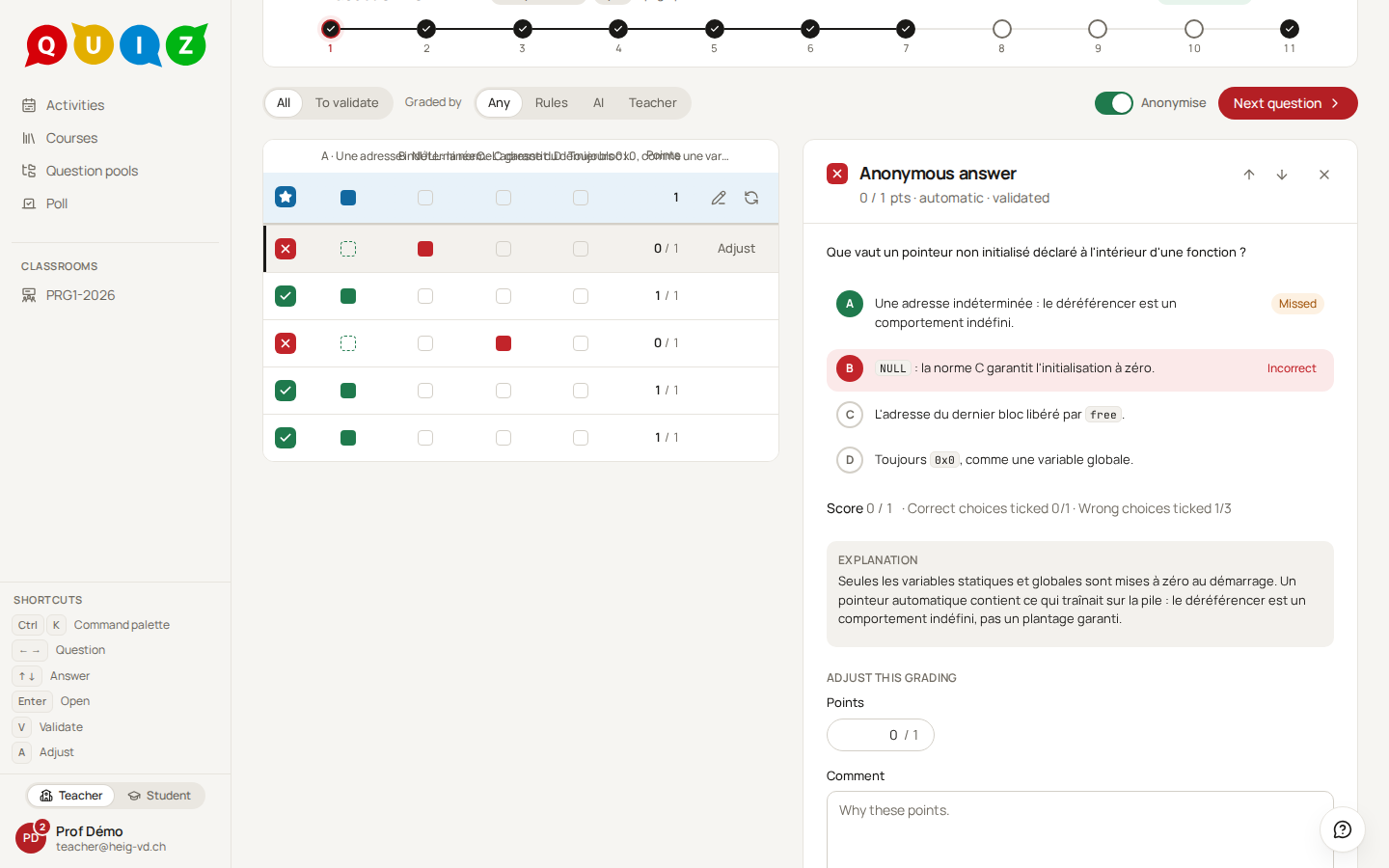Toggle the Anonymise switch

click(1114, 103)
